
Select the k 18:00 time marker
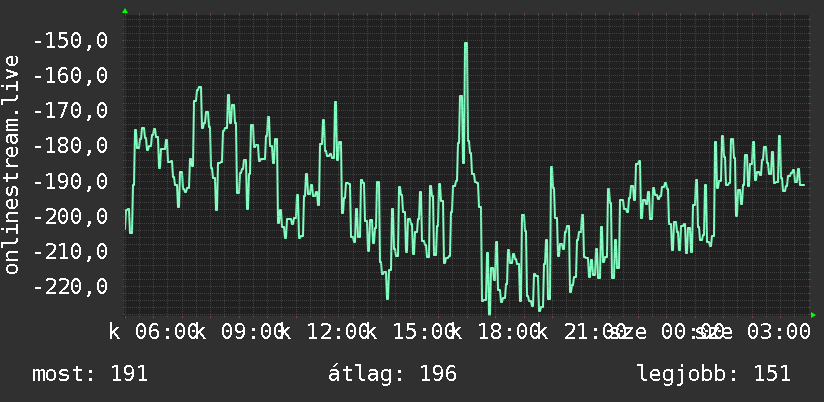pos(495,332)
